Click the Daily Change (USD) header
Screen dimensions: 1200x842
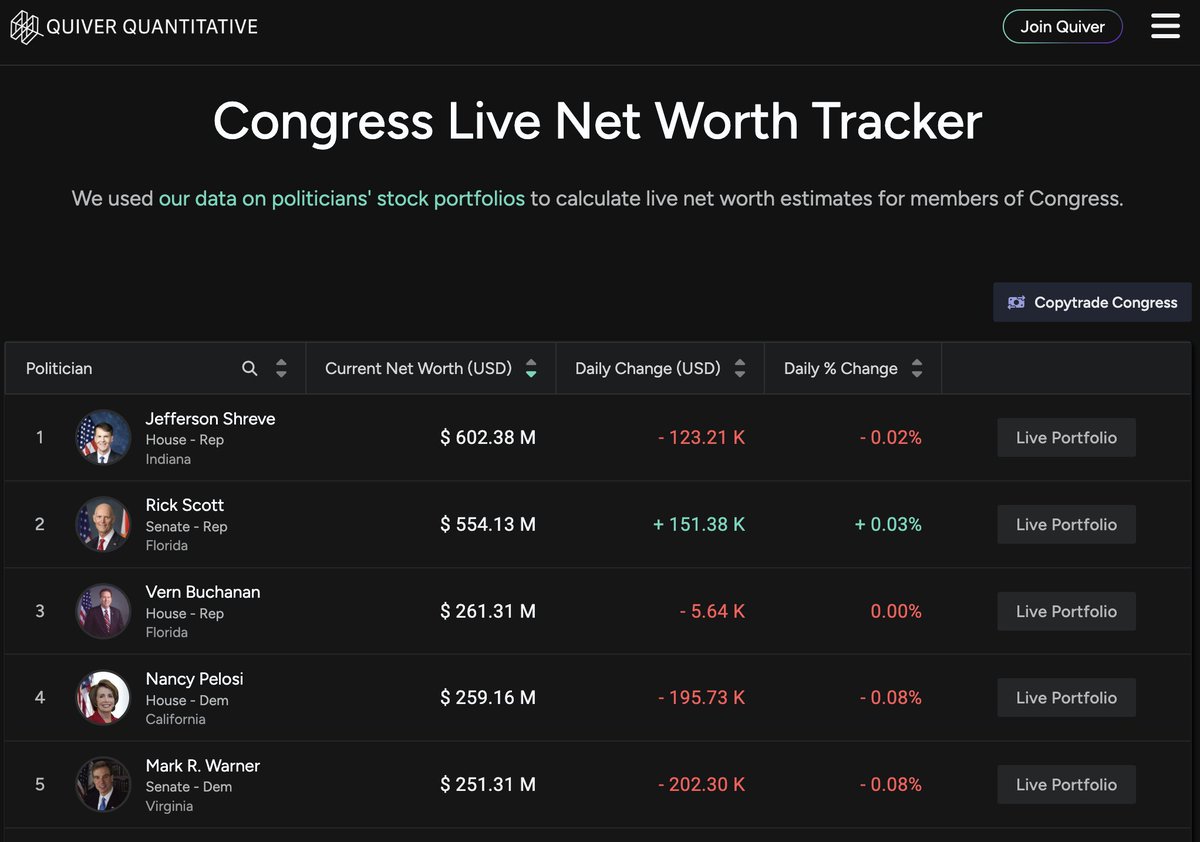click(648, 368)
